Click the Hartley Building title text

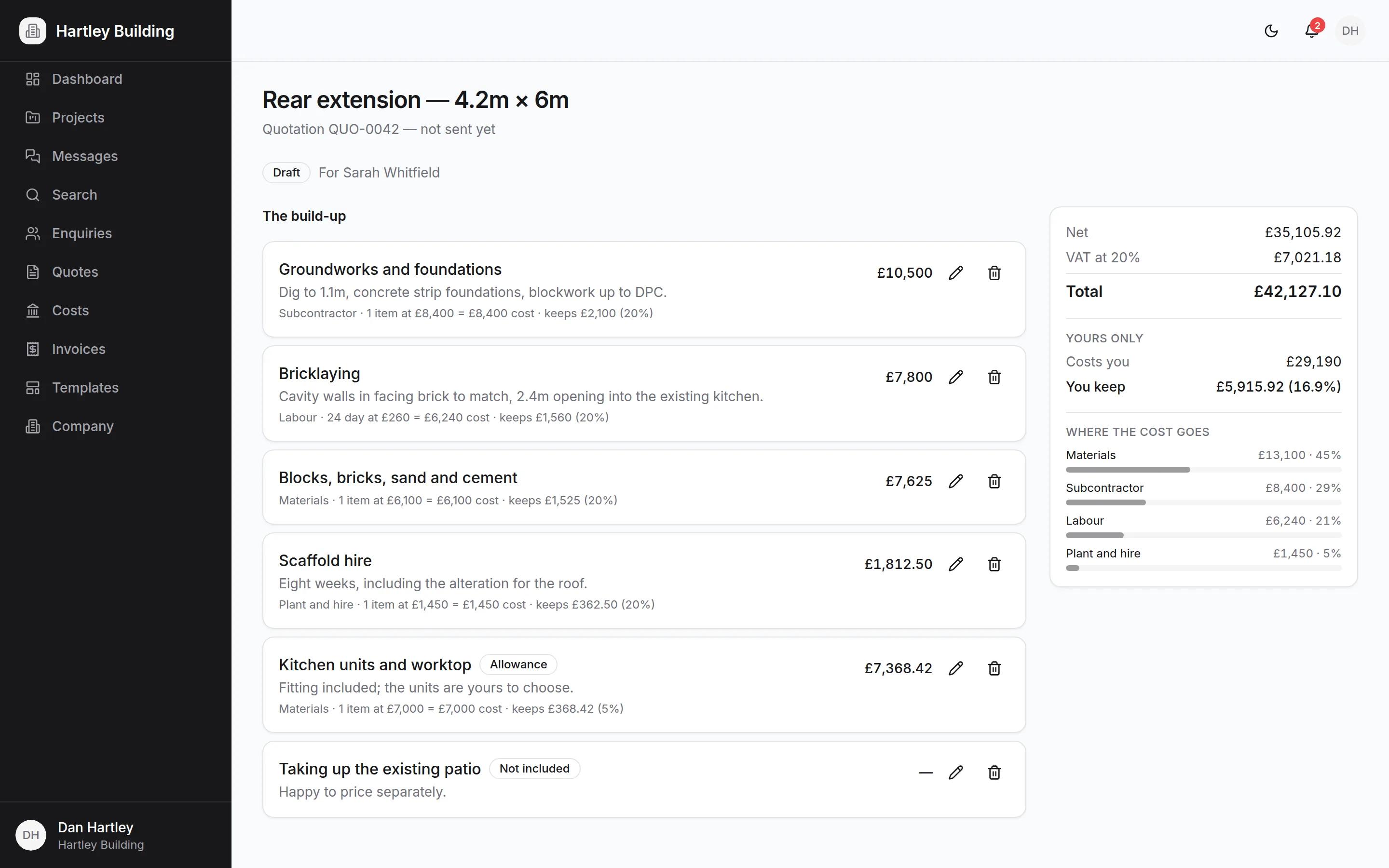click(115, 31)
